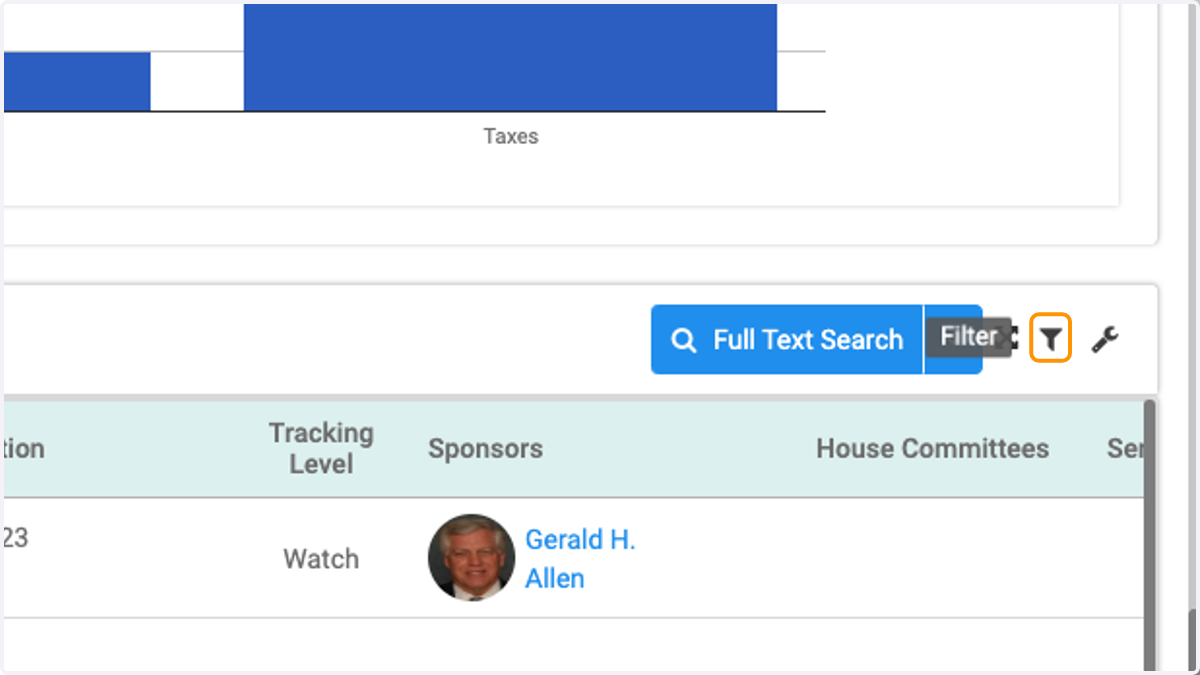
Task: Click the partially visible Senate column header
Action: (x=1125, y=449)
